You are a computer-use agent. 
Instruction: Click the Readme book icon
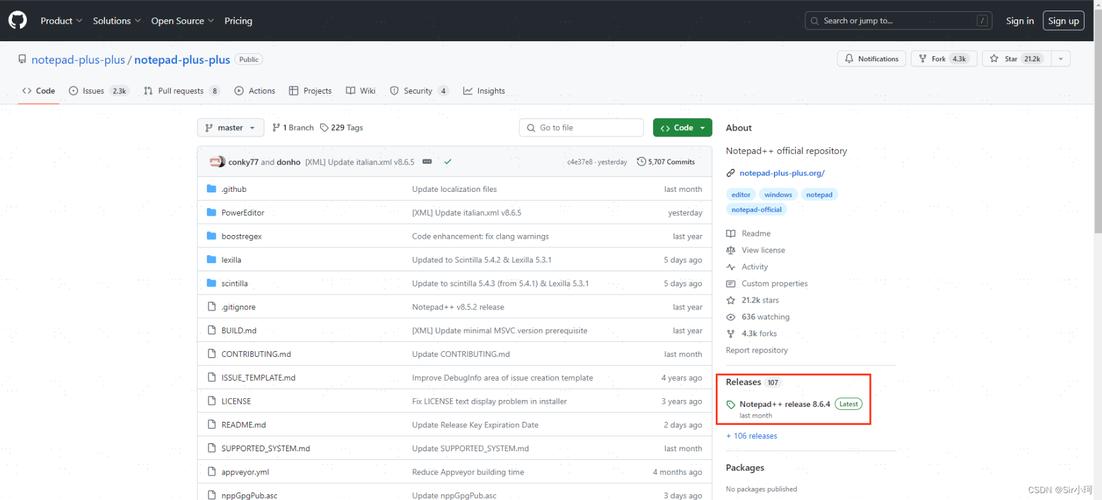[731, 233]
